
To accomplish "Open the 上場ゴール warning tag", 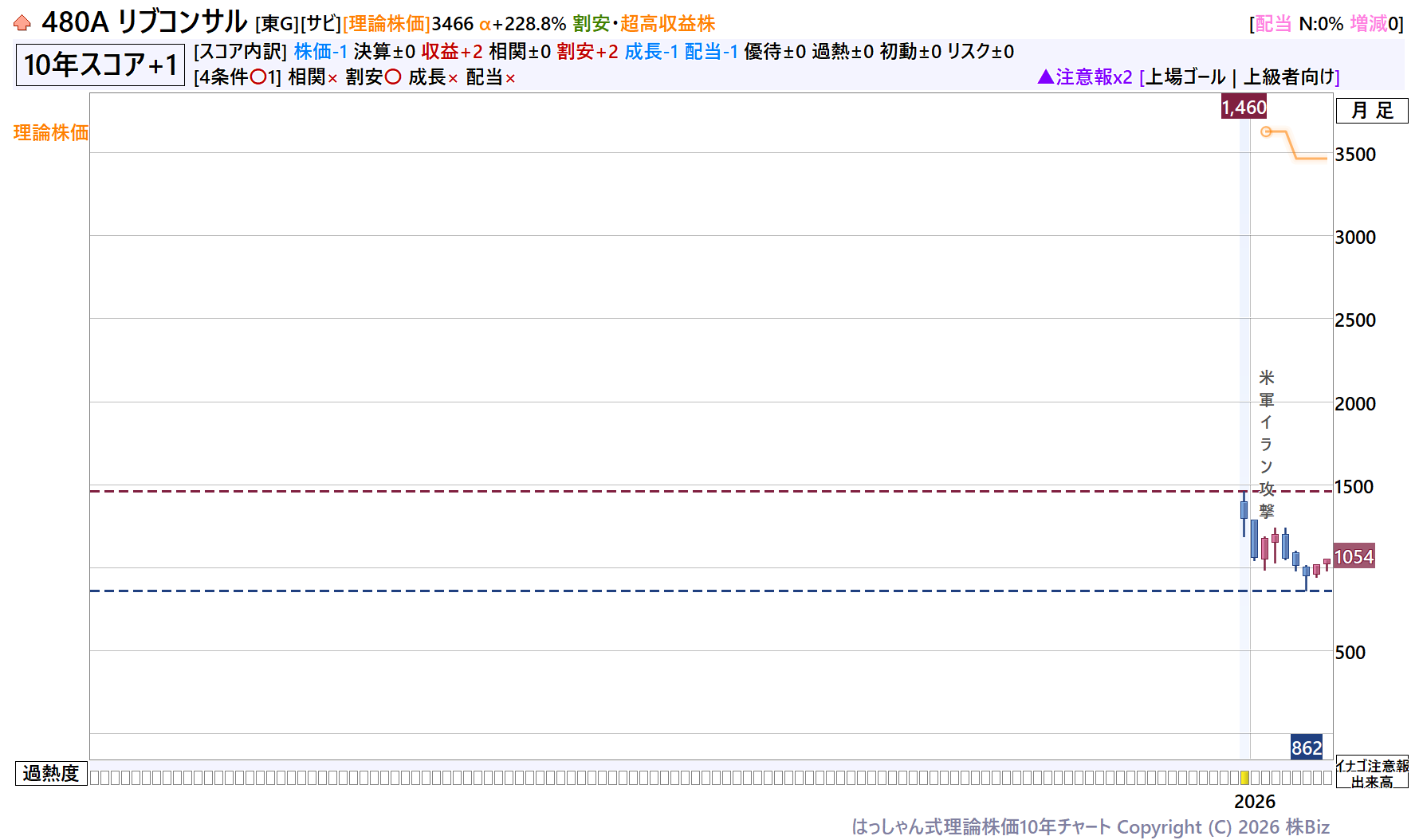I will [x=1185, y=77].
